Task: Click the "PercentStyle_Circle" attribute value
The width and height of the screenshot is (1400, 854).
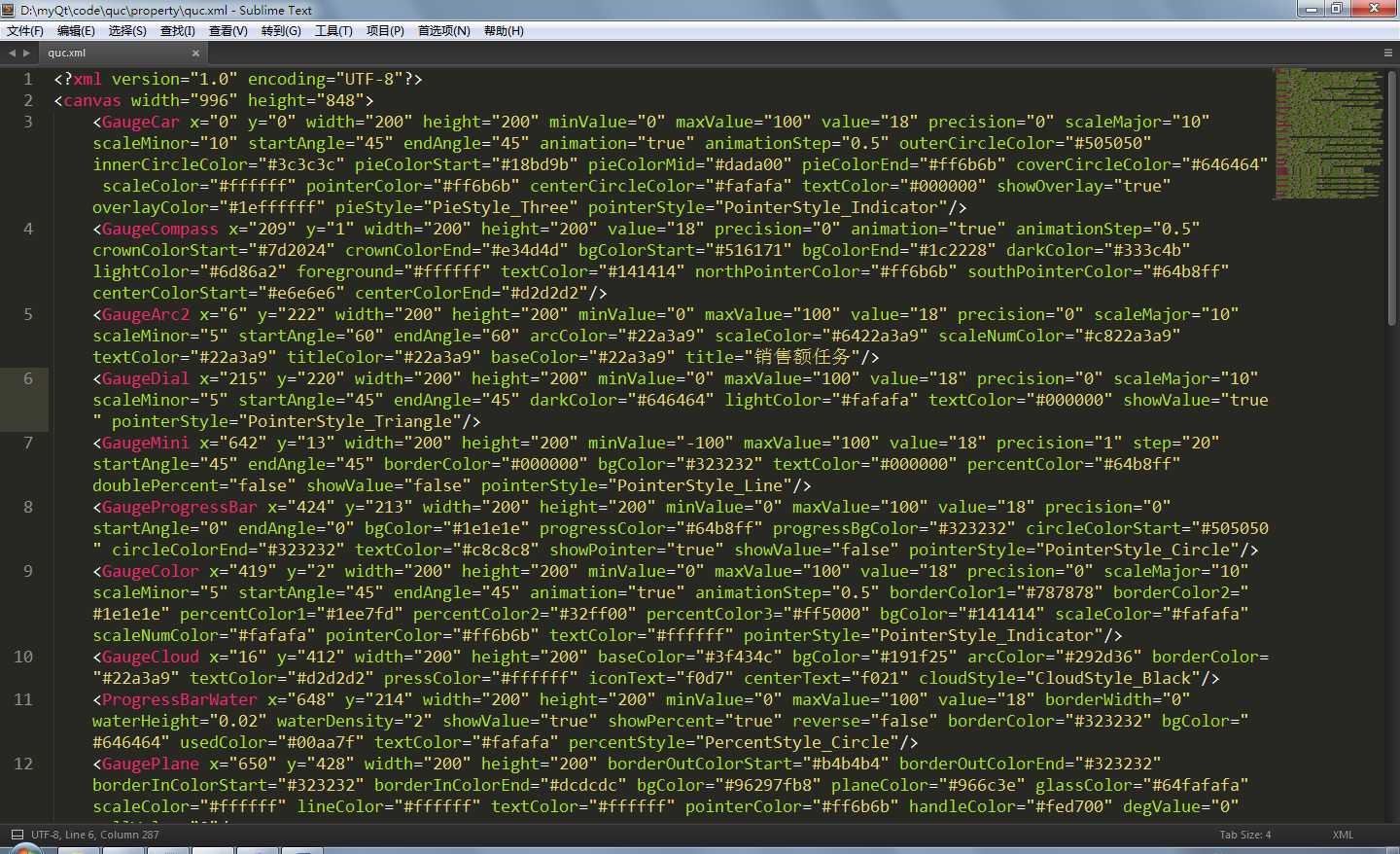Action: [797, 742]
